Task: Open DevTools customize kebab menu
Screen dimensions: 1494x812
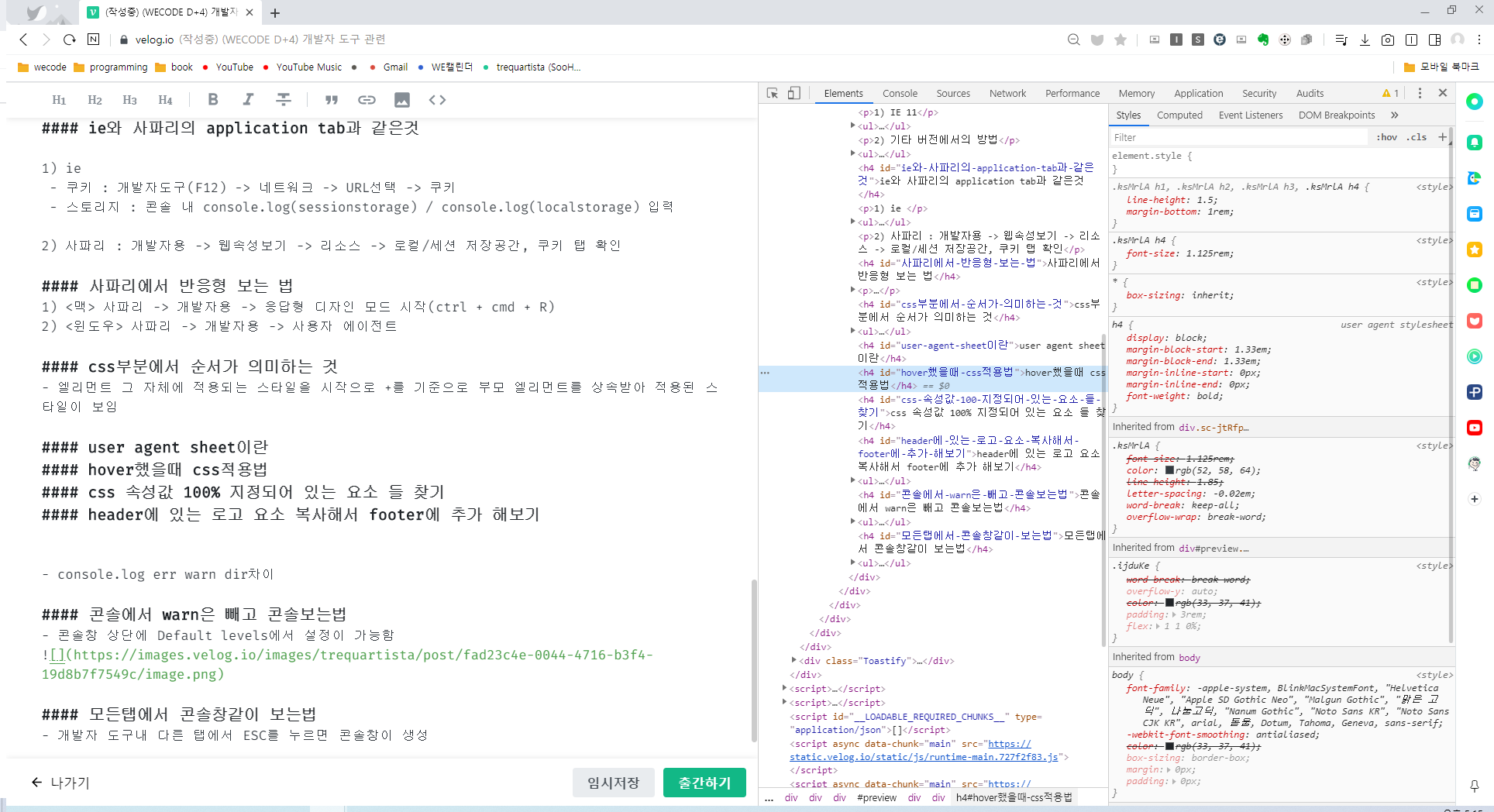Action: (1420, 93)
